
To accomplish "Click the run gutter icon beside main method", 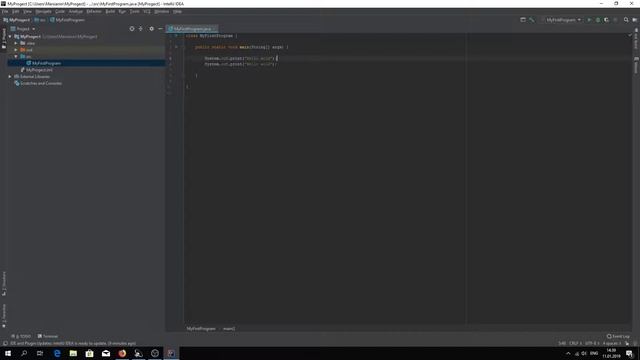I will [x=176, y=47].
